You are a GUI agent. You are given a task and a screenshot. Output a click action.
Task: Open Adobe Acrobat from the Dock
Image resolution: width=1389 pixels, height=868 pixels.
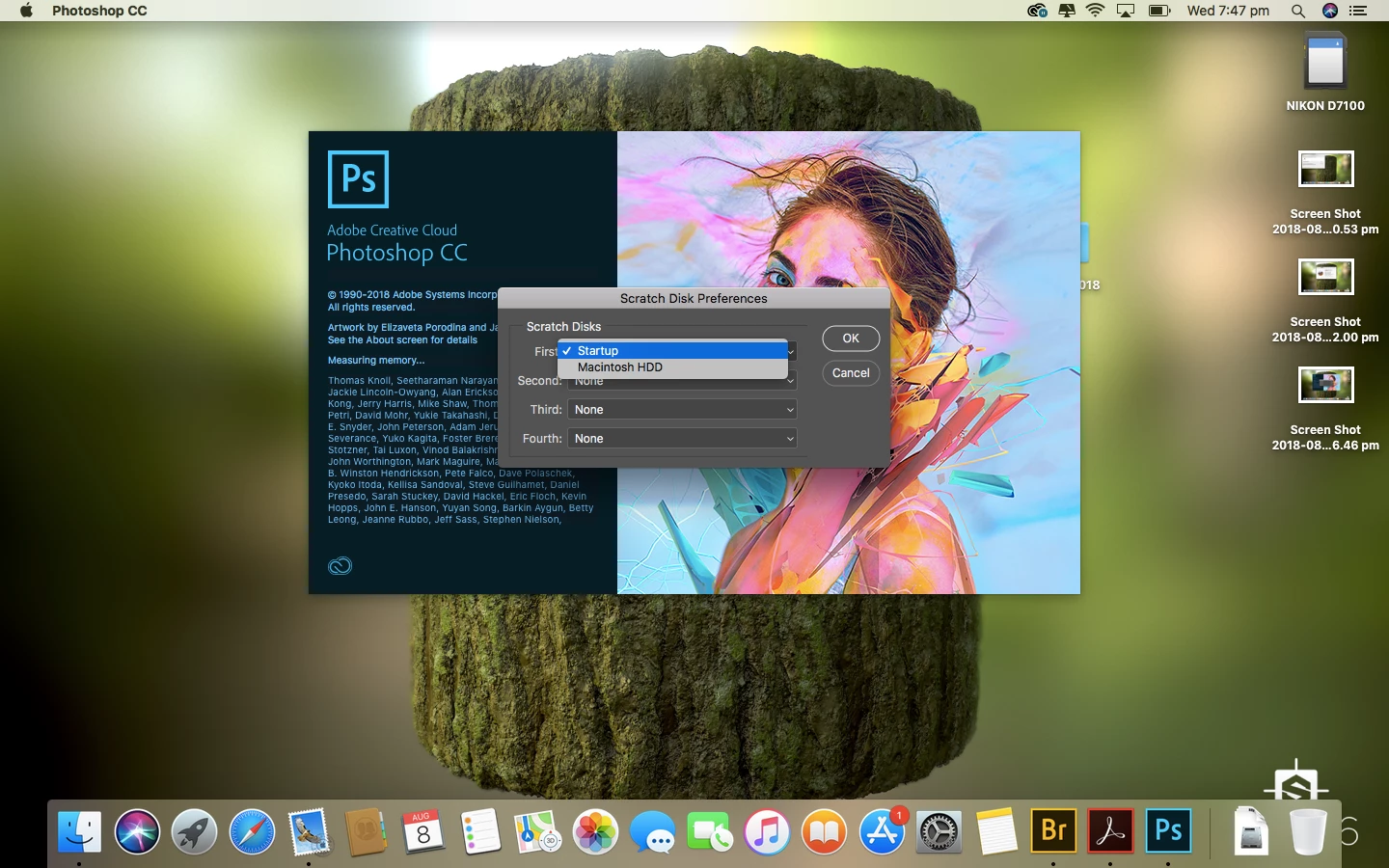tap(1110, 831)
